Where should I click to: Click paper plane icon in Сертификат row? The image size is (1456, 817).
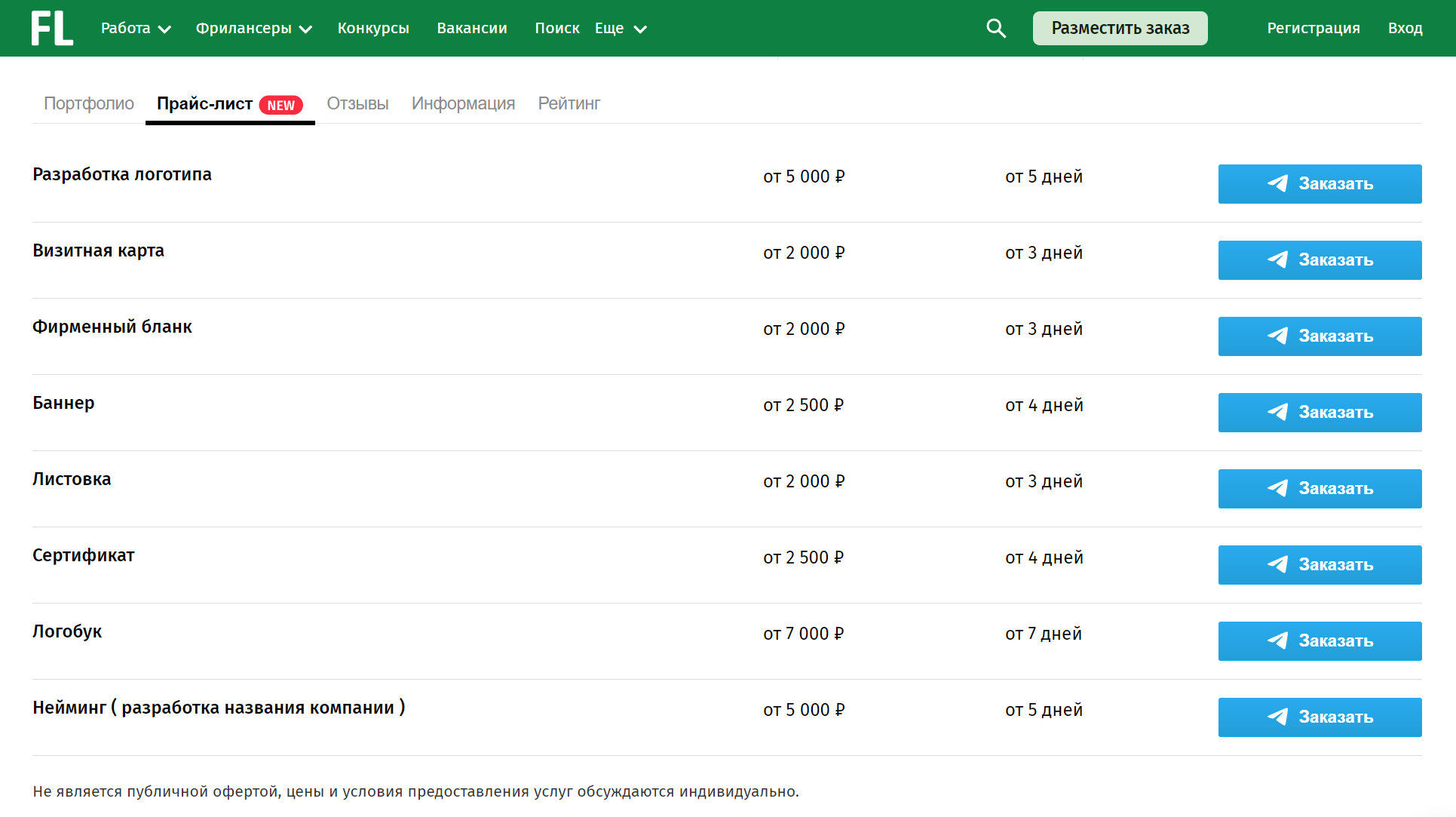pyautogui.click(x=1277, y=564)
